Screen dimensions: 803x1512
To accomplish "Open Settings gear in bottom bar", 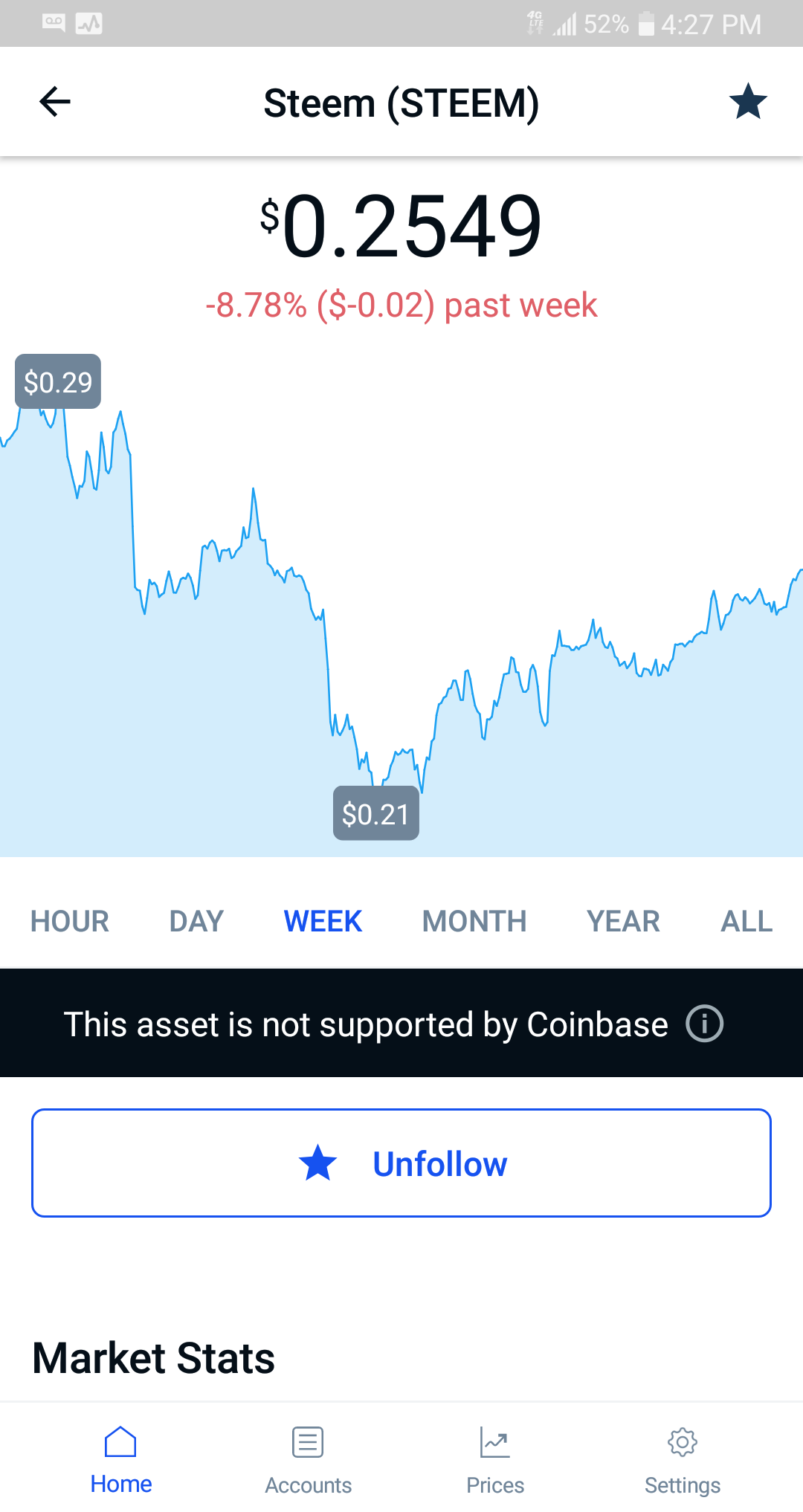I will (x=682, y=1460).
